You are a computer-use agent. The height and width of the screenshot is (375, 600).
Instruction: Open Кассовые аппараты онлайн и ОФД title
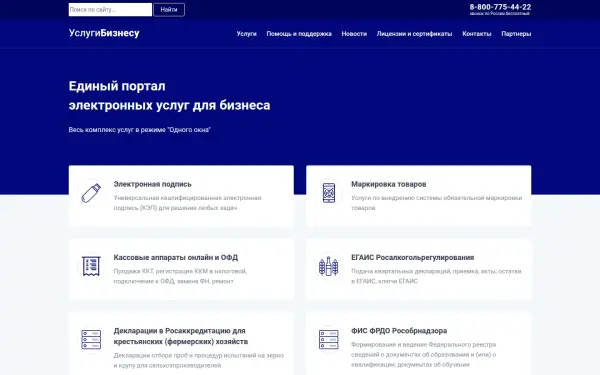[176, 258]
